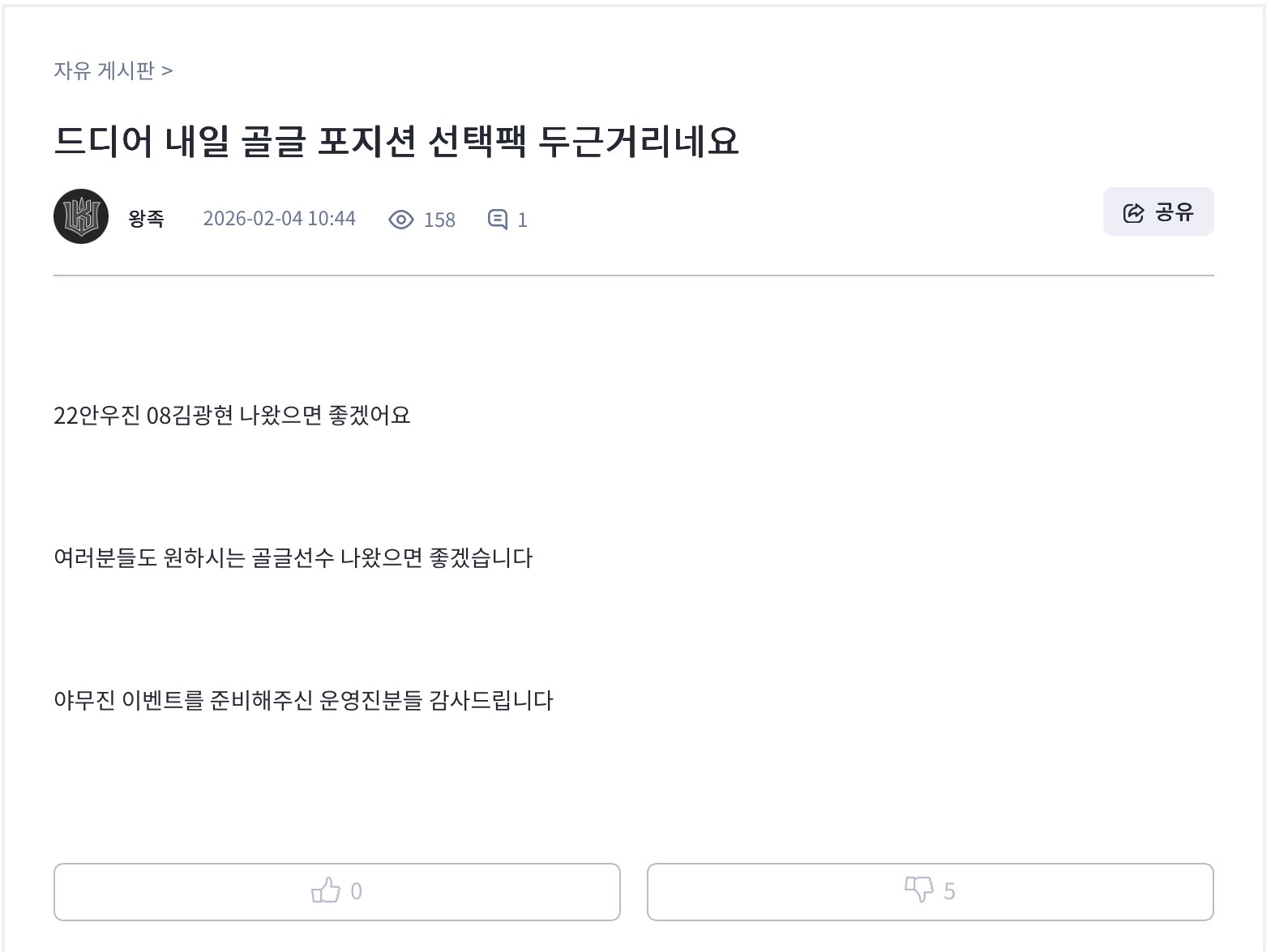The width and height of the screenshot is (1271, 952).
Task: Click the post timestamp 2026-02-04 10:44
Action: [x=279, y=219]
